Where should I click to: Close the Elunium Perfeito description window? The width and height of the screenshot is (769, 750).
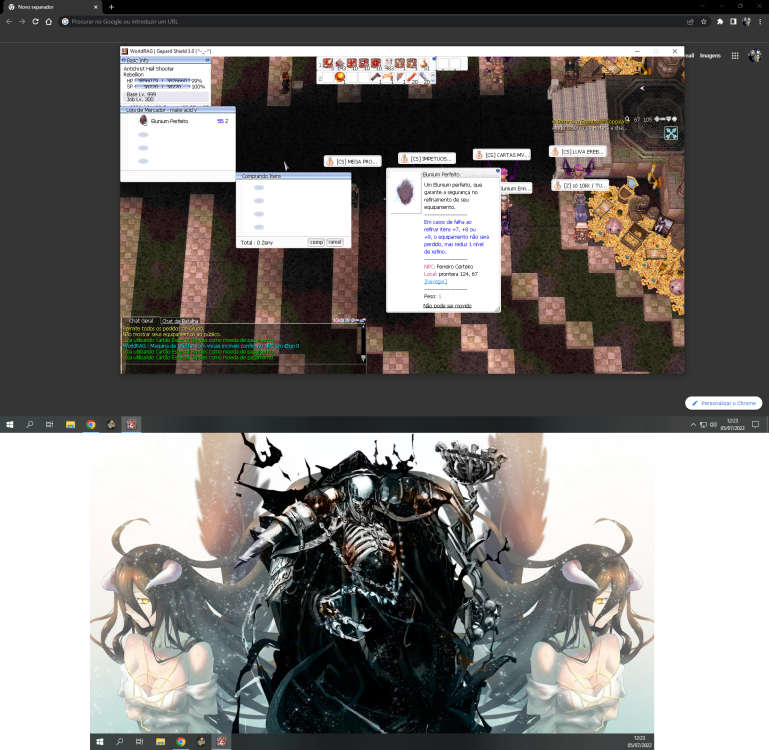point(497,171)
